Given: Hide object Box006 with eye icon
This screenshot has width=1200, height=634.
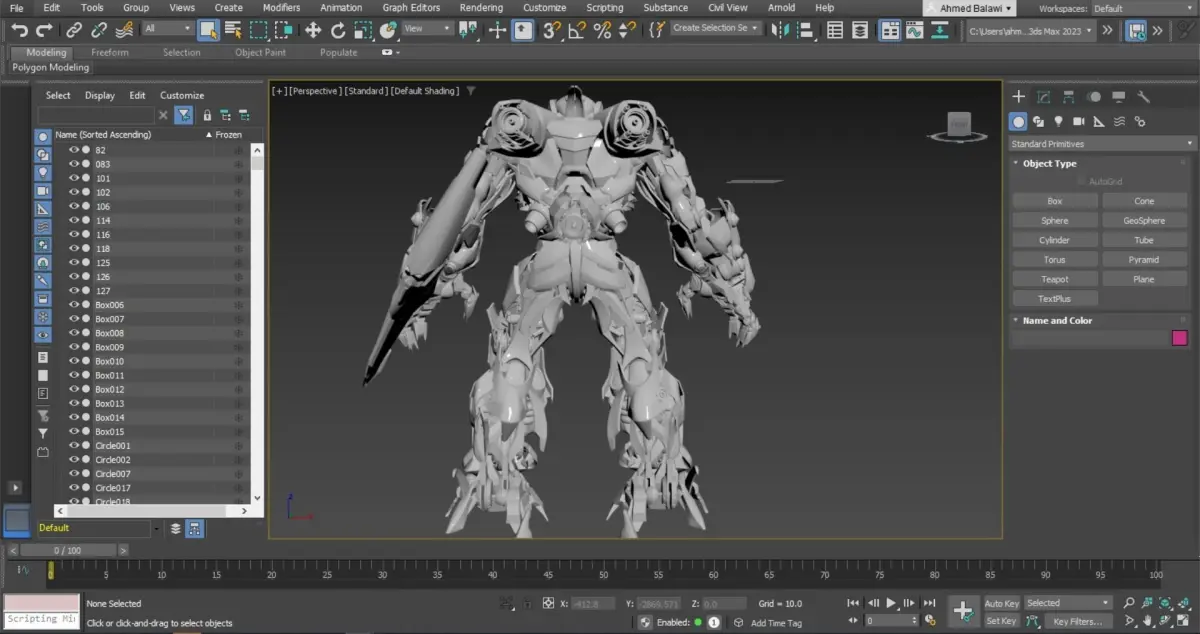Looking at the screenshot, I should (73, 305).
